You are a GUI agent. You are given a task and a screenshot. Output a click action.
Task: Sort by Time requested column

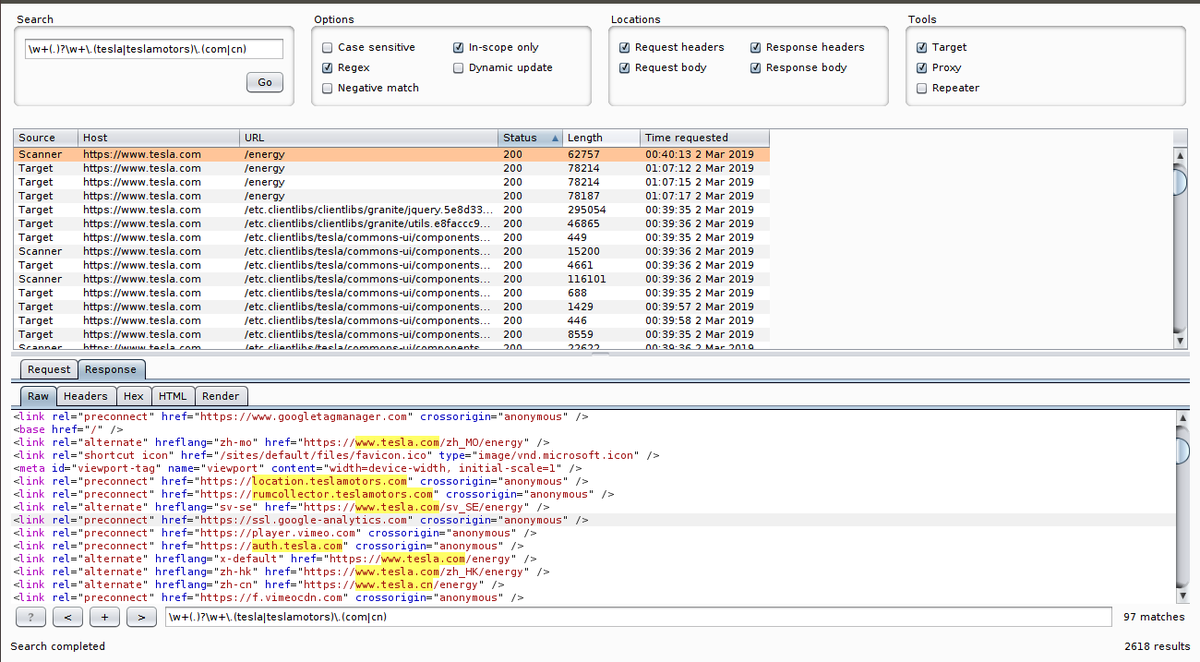click(x=705, y=138)
